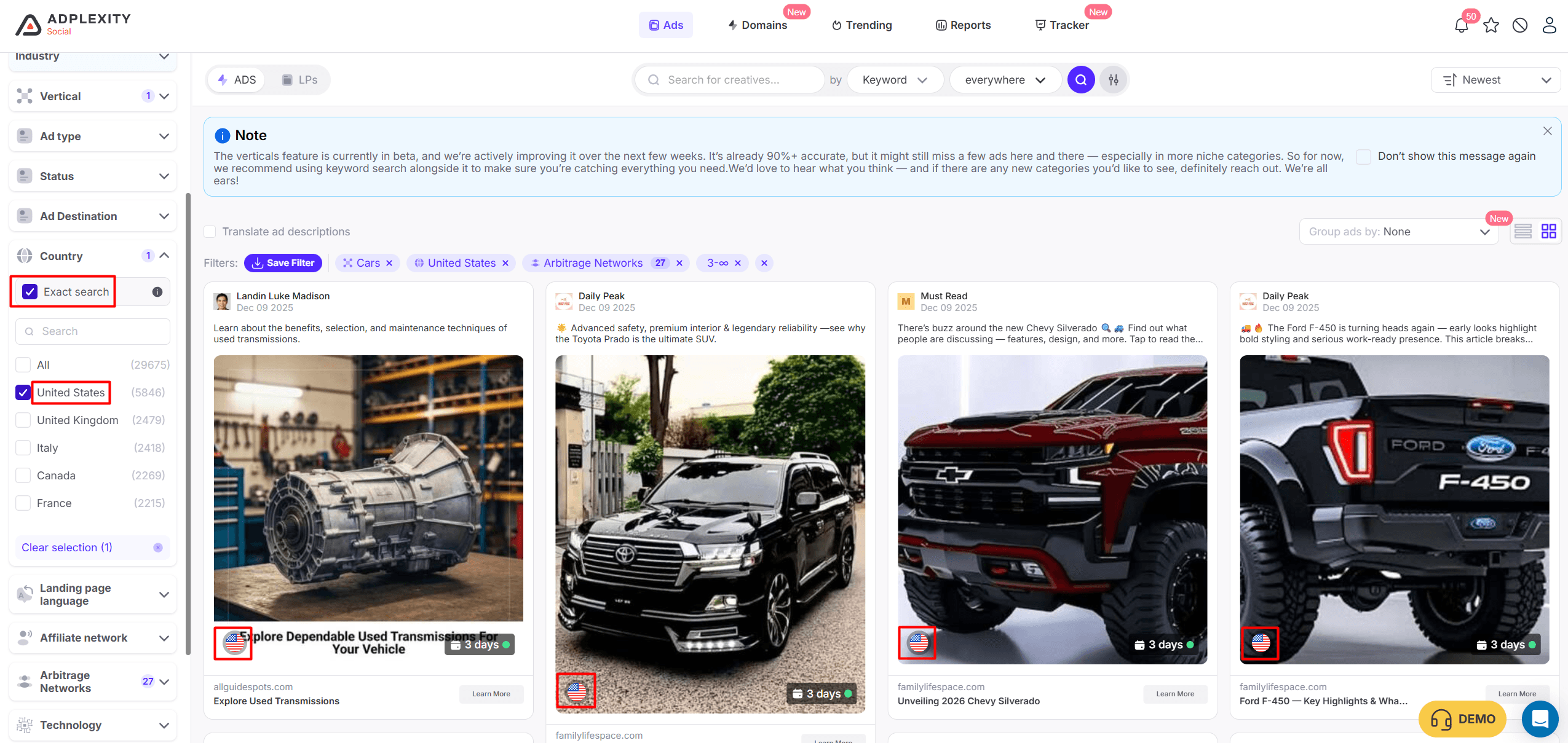Viewport: 1568px width, 743px height.
Task: Open the Keyword search-by dropdown
Action: click(895, 80)
